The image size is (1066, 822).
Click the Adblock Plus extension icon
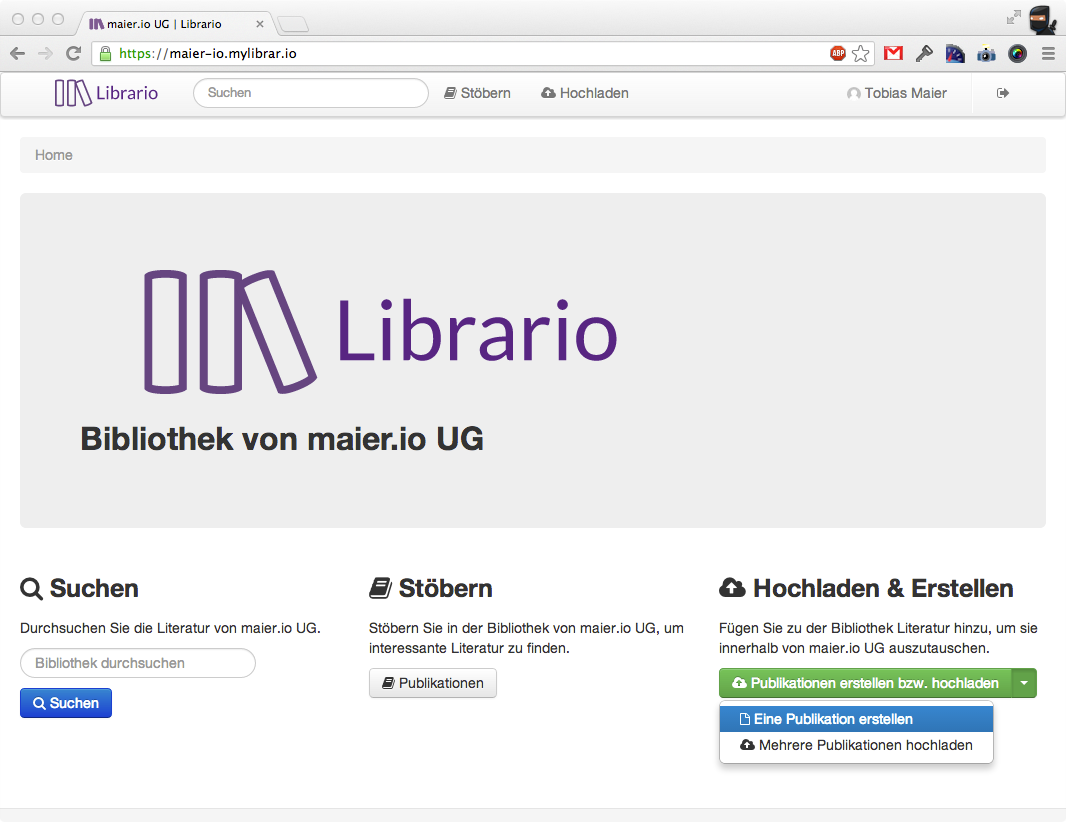tap(838, 54)
